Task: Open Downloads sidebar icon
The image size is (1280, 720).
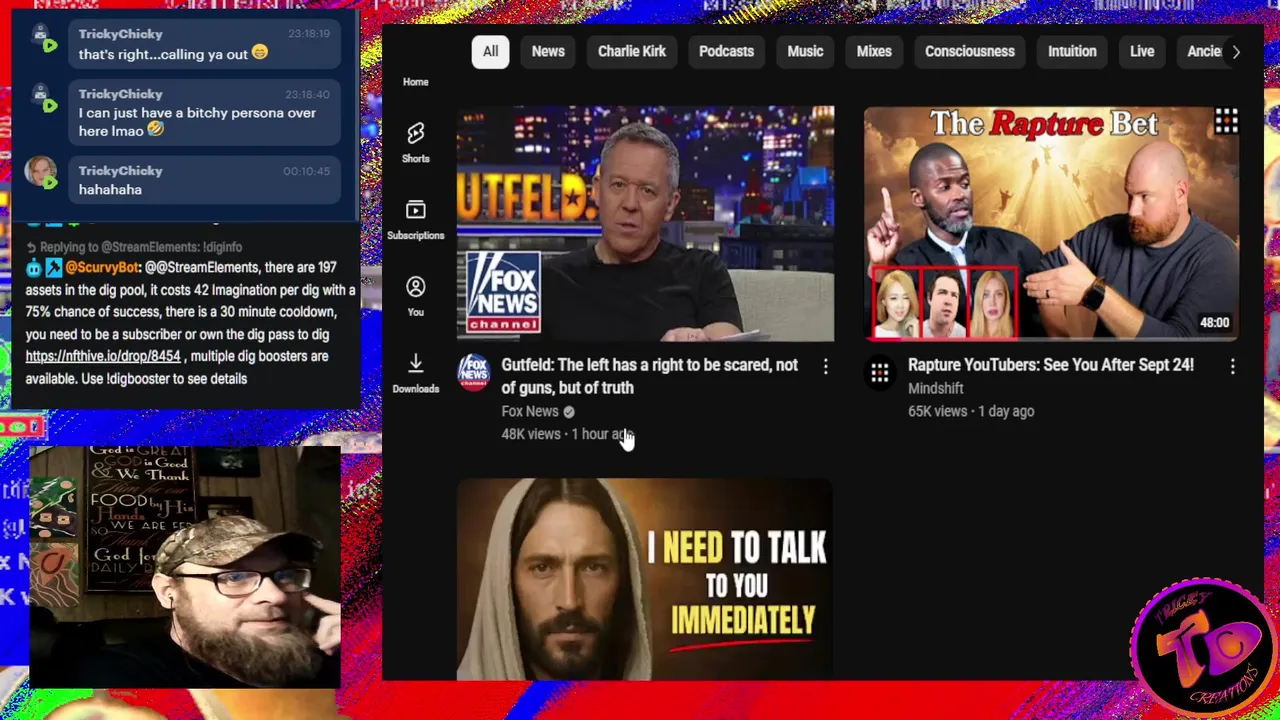Action: click(415, 373)
